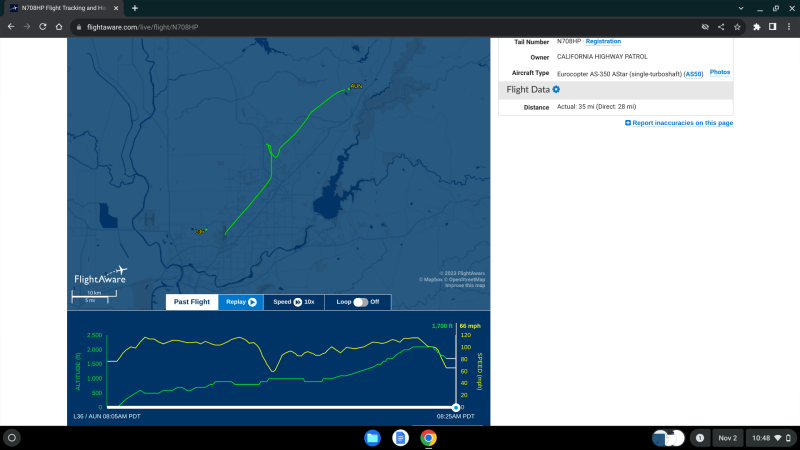Click the timeline slider handle at end
Screen dimensions: 800x450
(456, 407)
